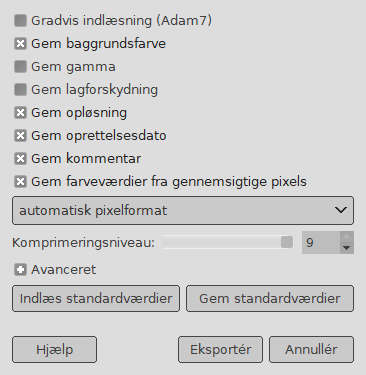Click Gem standardværdier button
The width and height of the screenshot is (366, 375).
(270, 298)
